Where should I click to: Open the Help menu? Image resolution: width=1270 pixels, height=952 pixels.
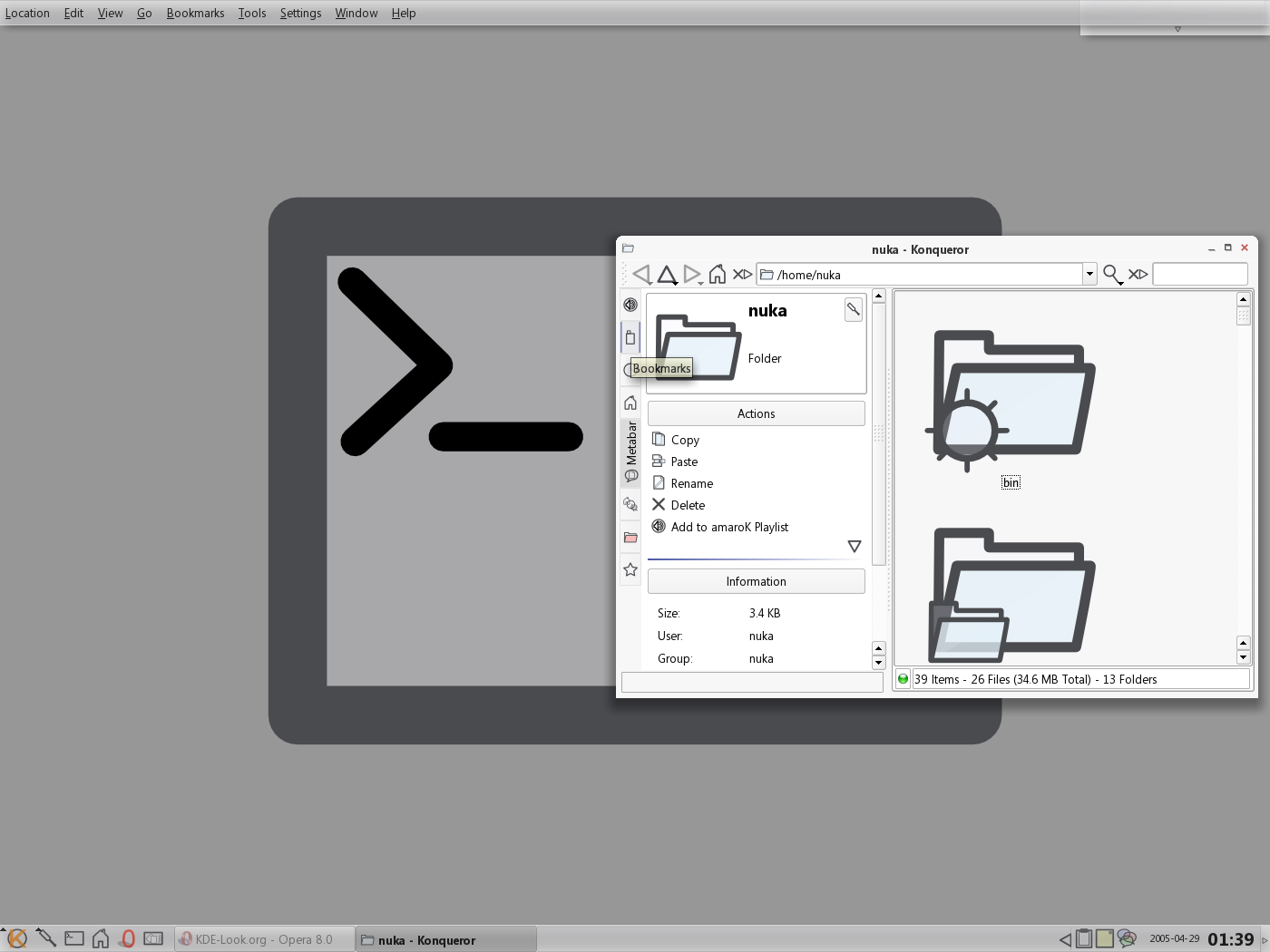point(404,13)
